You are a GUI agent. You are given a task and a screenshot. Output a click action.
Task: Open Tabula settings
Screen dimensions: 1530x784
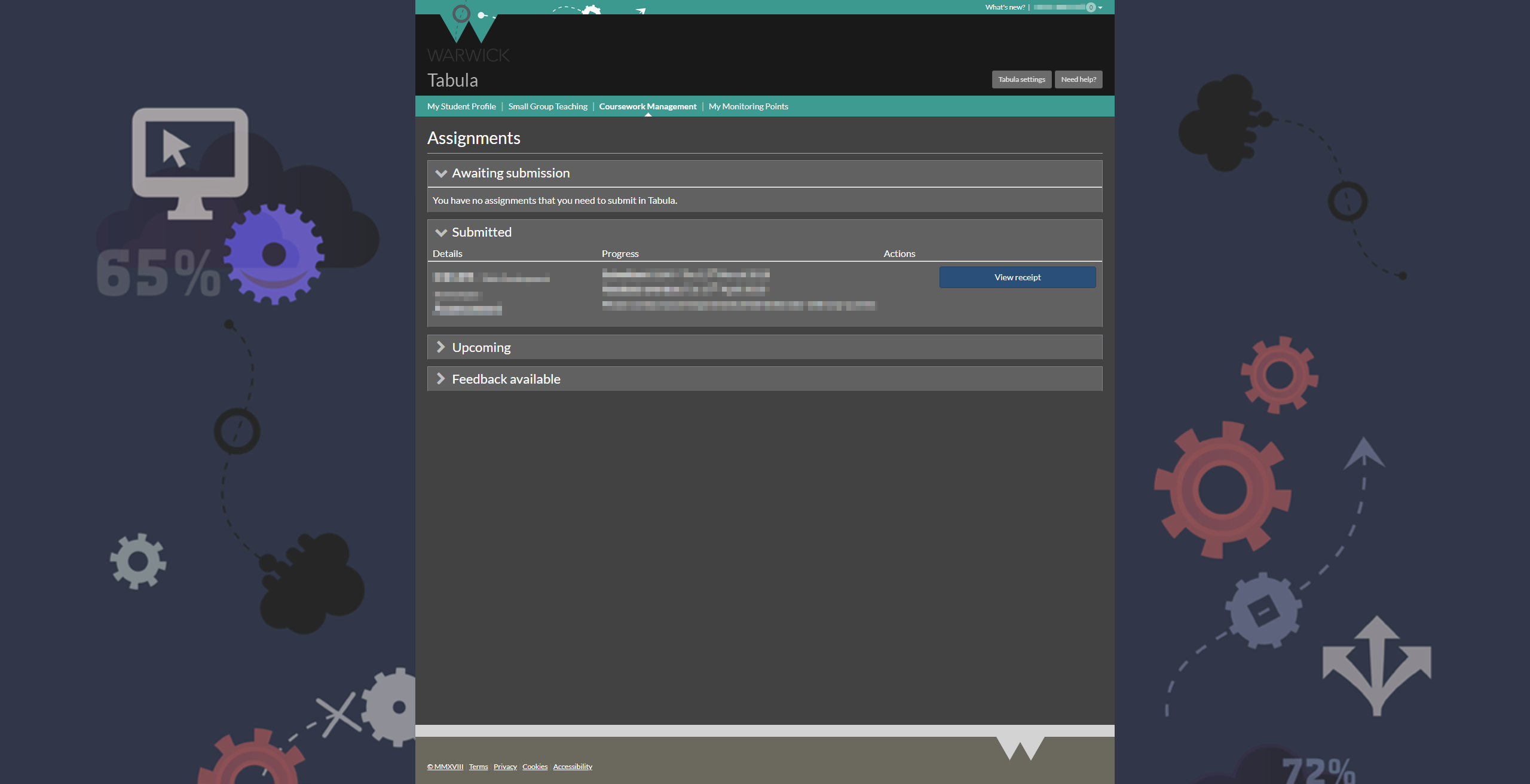click(1021, 79)
